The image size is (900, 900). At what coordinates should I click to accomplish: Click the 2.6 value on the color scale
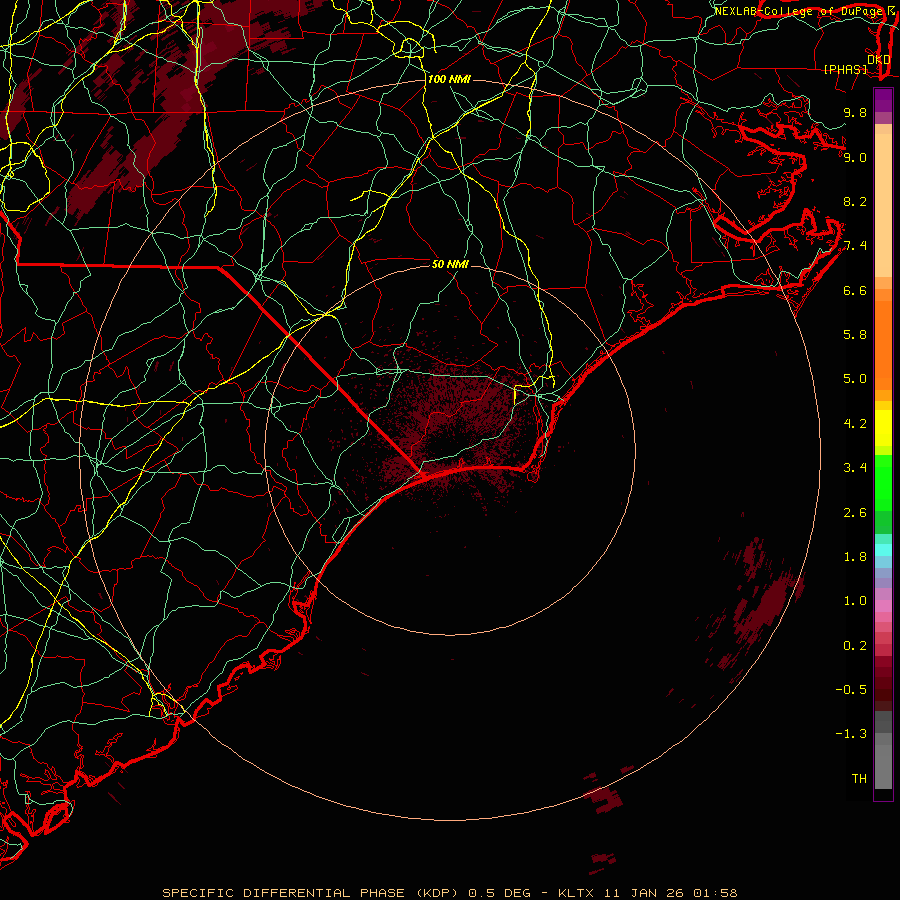tap(855, 513)
